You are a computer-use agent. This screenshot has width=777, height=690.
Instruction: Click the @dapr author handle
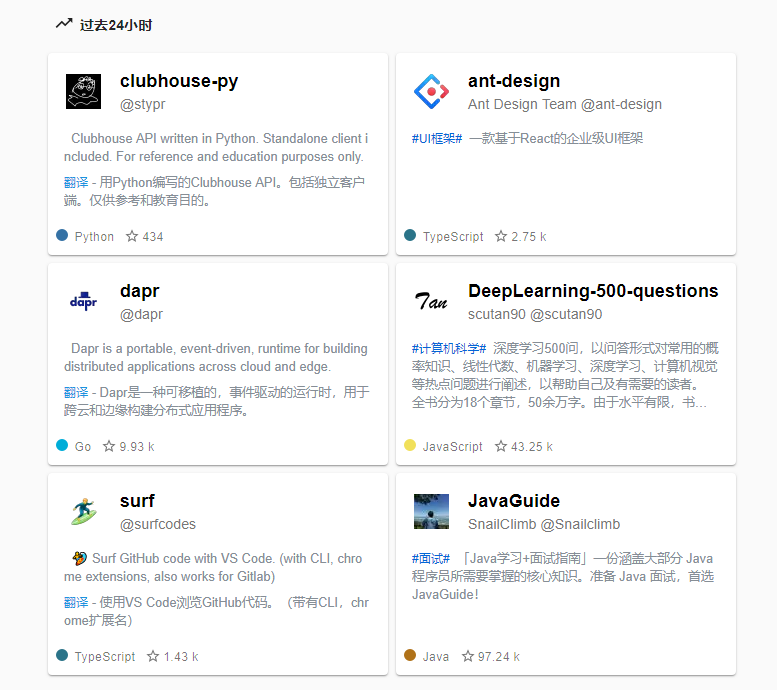pyautogui.click(x=141, y=315)
